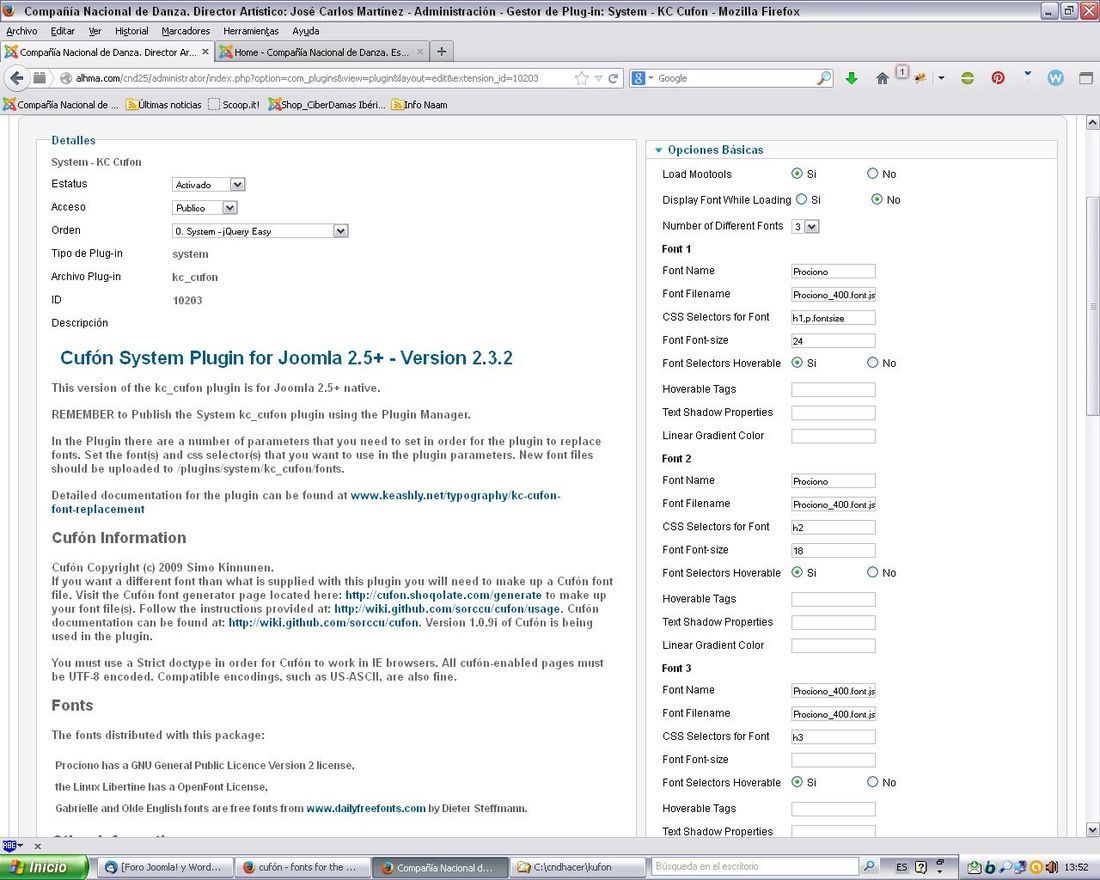Set Font 1 Selectors Hoverable to Si

coord(797,363)
